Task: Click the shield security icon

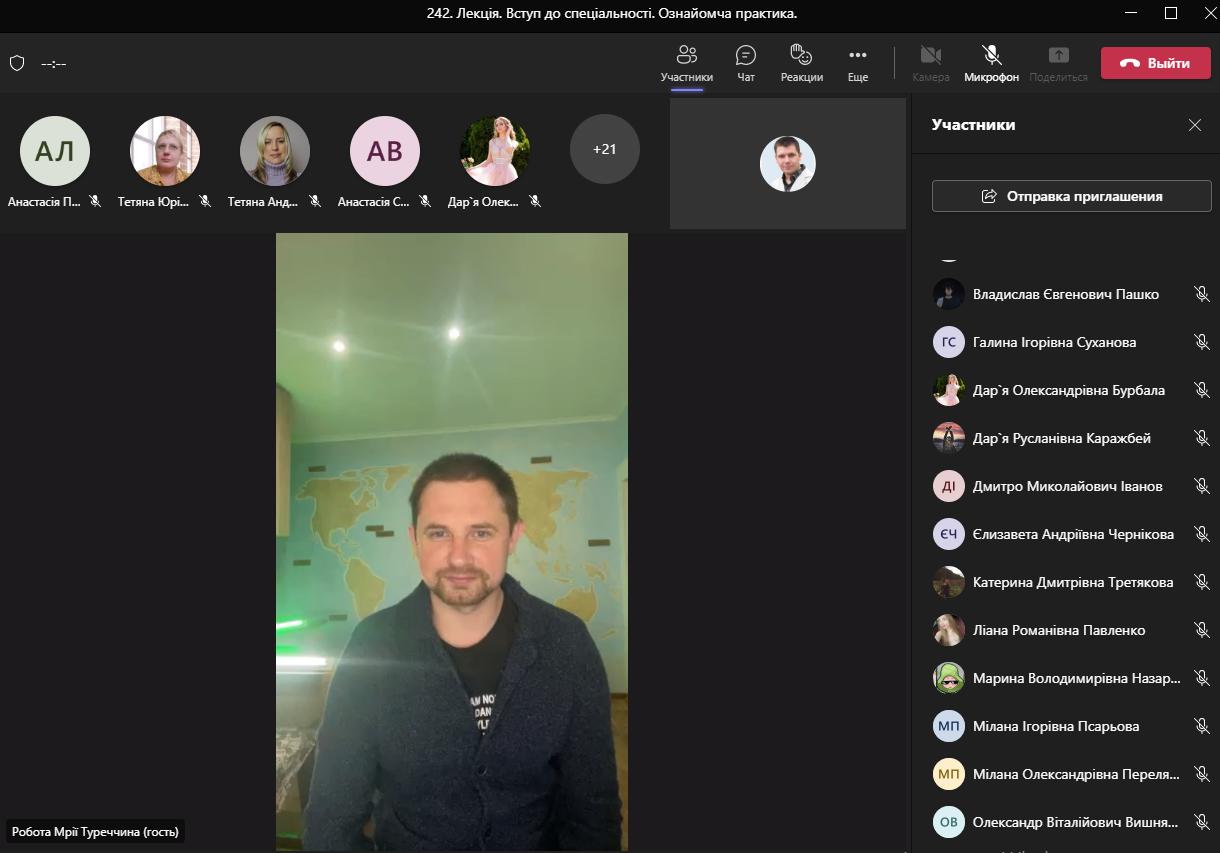Action: click(x=17, y=63)
